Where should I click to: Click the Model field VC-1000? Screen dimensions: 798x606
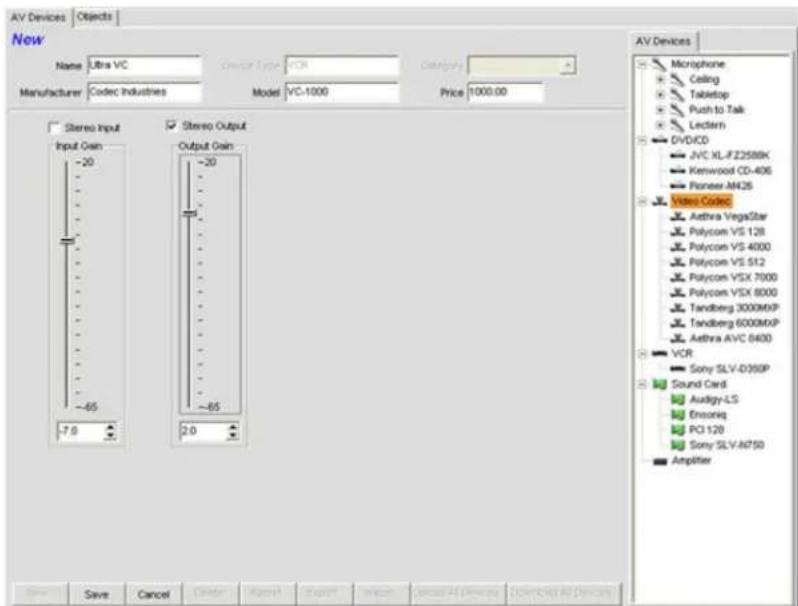pyautogui.click(x=342, y=92)
